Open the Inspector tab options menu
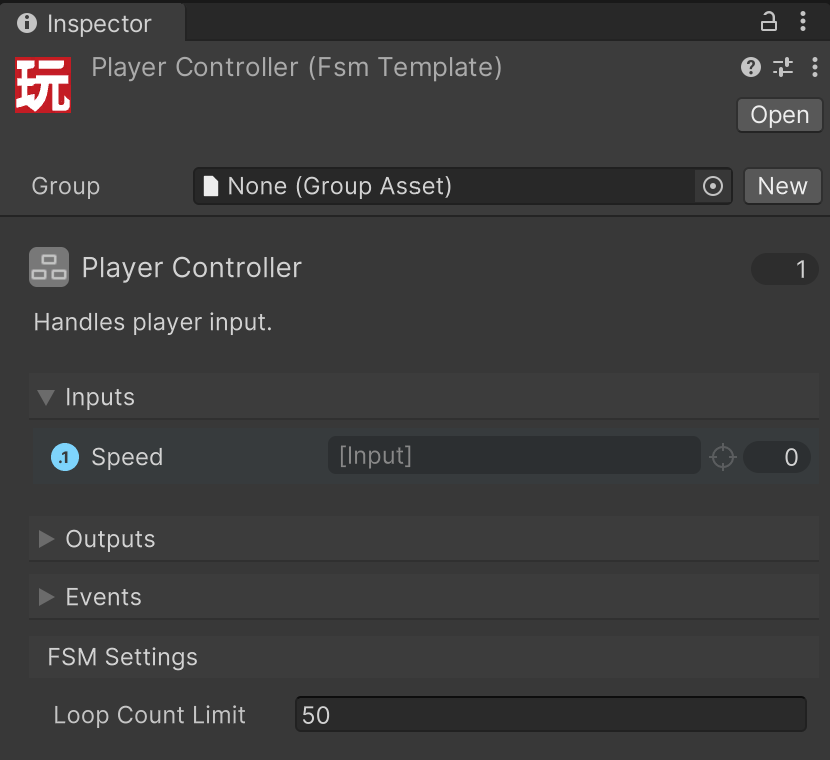This screenshot has width=830, height=760. (803, 22)
